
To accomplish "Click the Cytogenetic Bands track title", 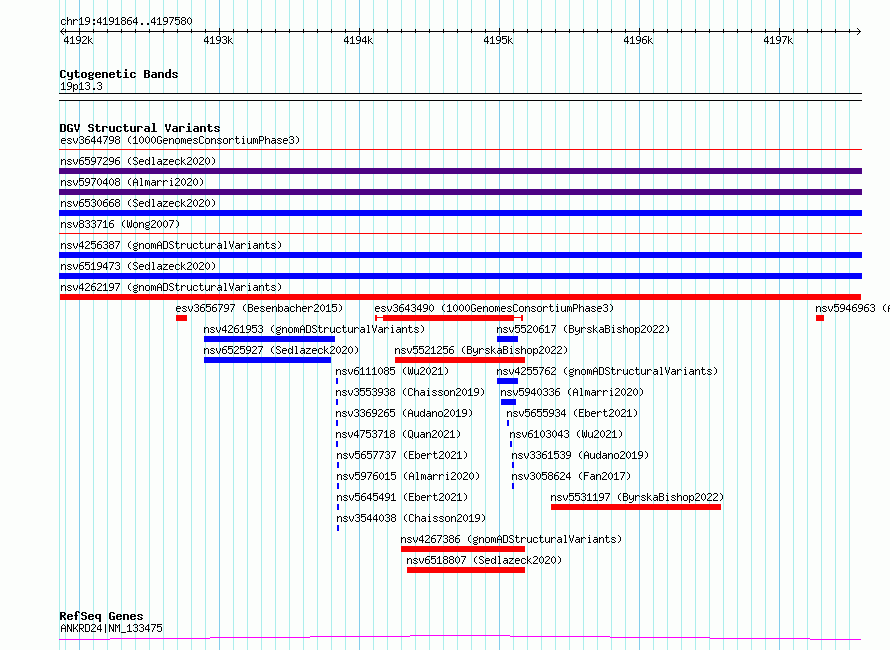I will click(x=119, y=74).
